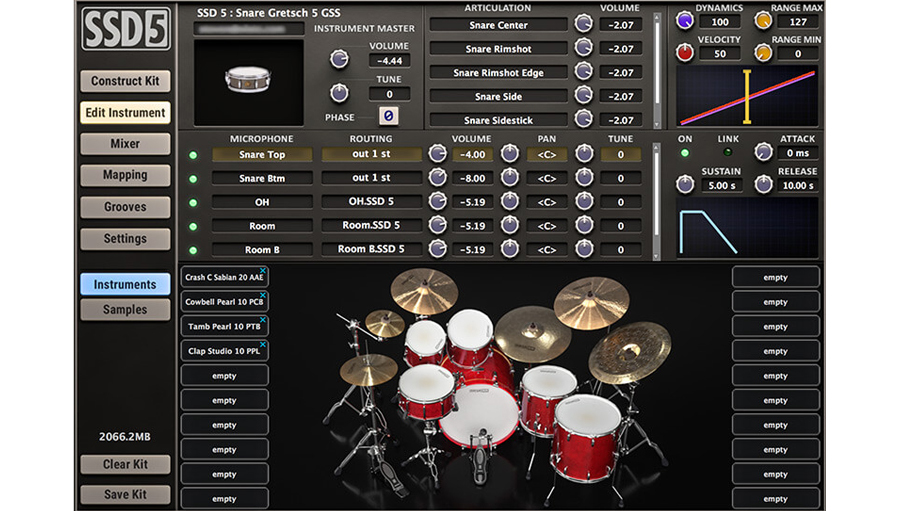This screenshot has height=511, width=900.
Task: Toggle the Room B microphone on/off light
Action: (193, 250)
